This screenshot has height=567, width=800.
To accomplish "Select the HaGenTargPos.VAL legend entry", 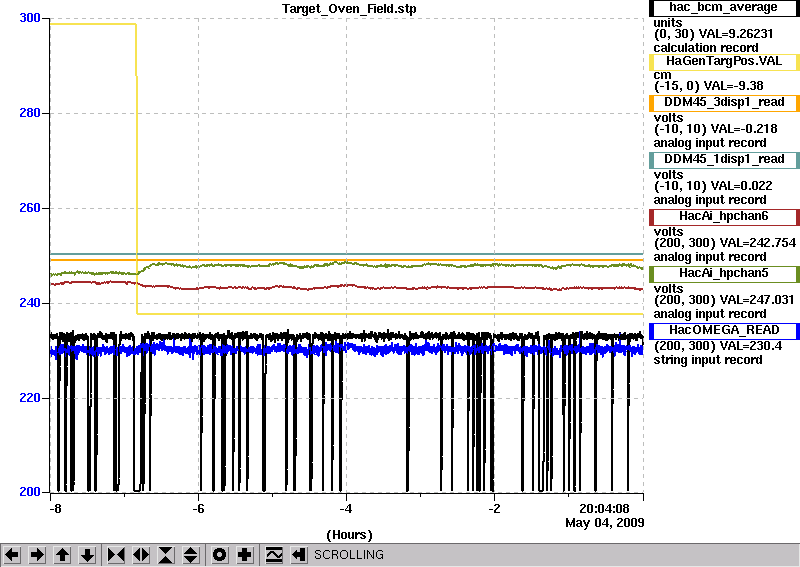I will point(723,62).
